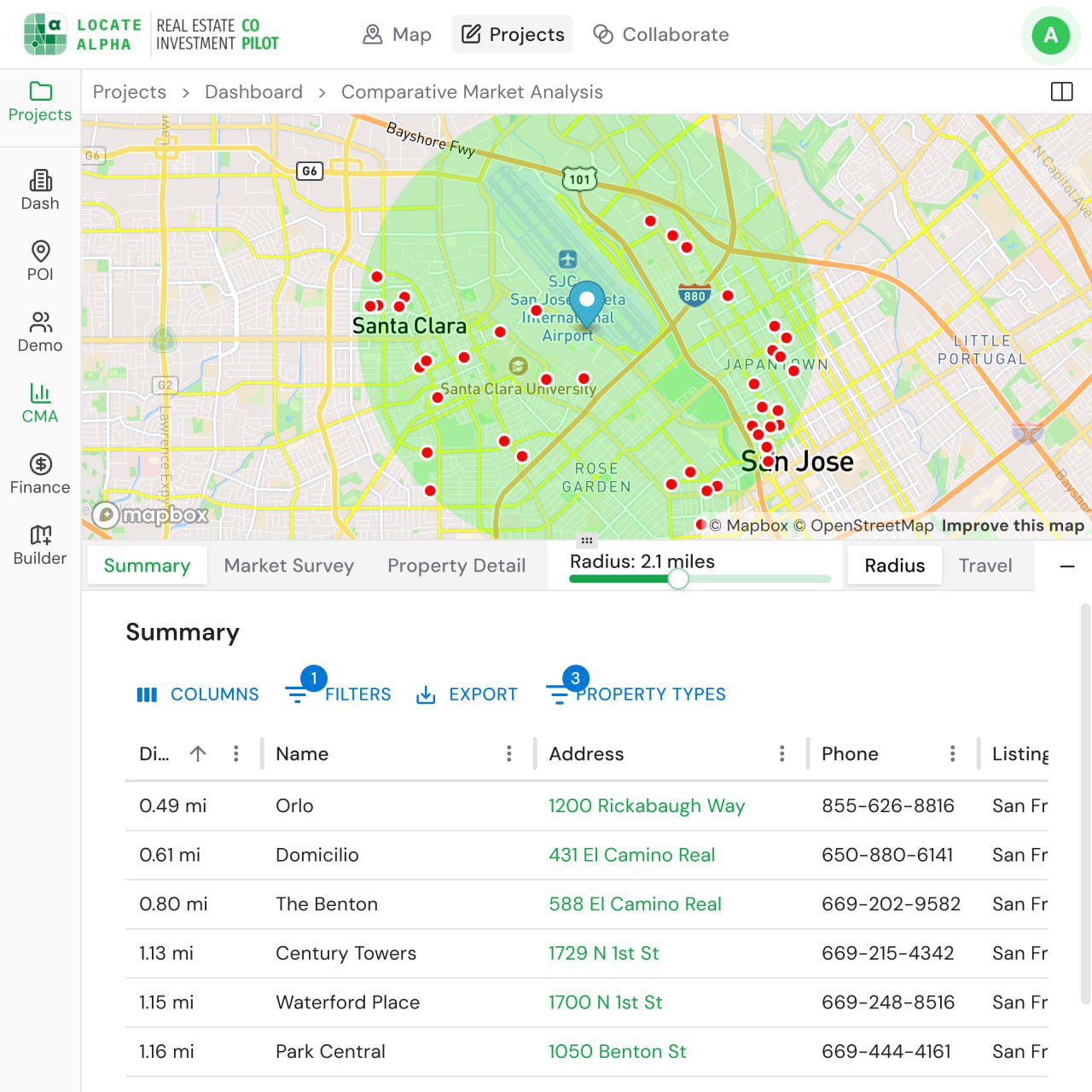Switch to Market Survey tab
The width and height of the screenshot is (1092, 1092).
(289, 566)
